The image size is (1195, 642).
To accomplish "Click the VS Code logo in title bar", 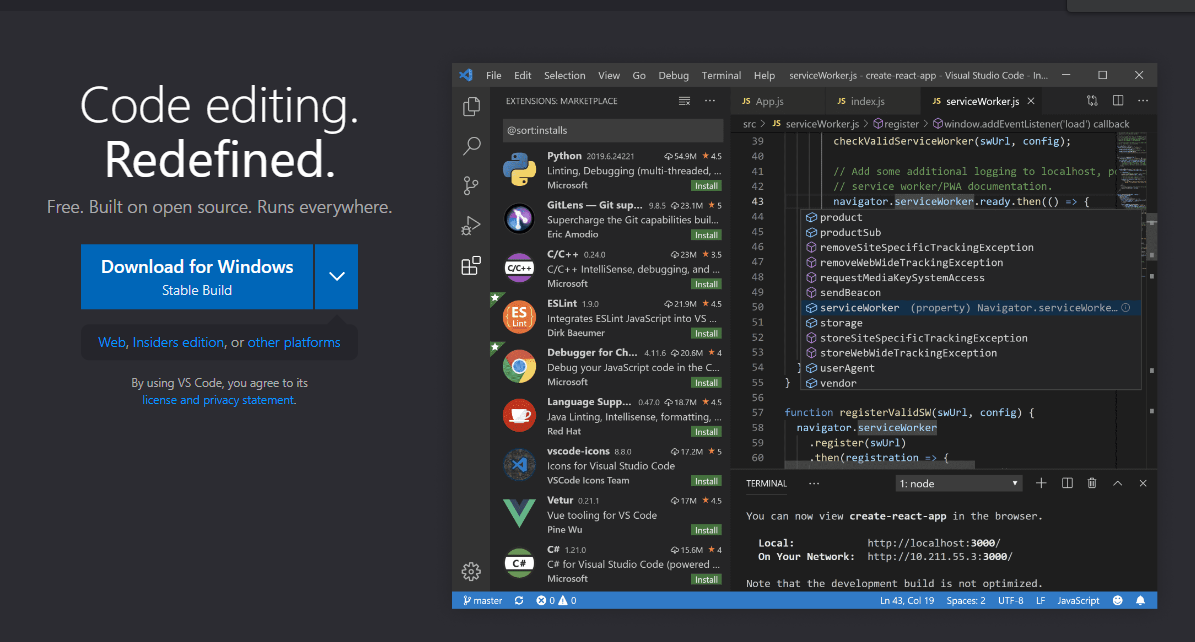I will (x=466, y=75).
